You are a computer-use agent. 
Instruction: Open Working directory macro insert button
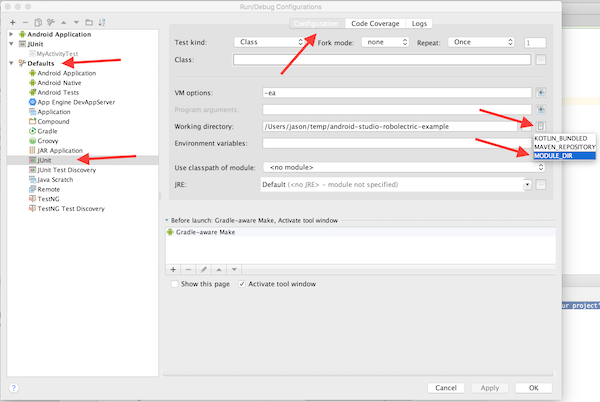(541, 126)
